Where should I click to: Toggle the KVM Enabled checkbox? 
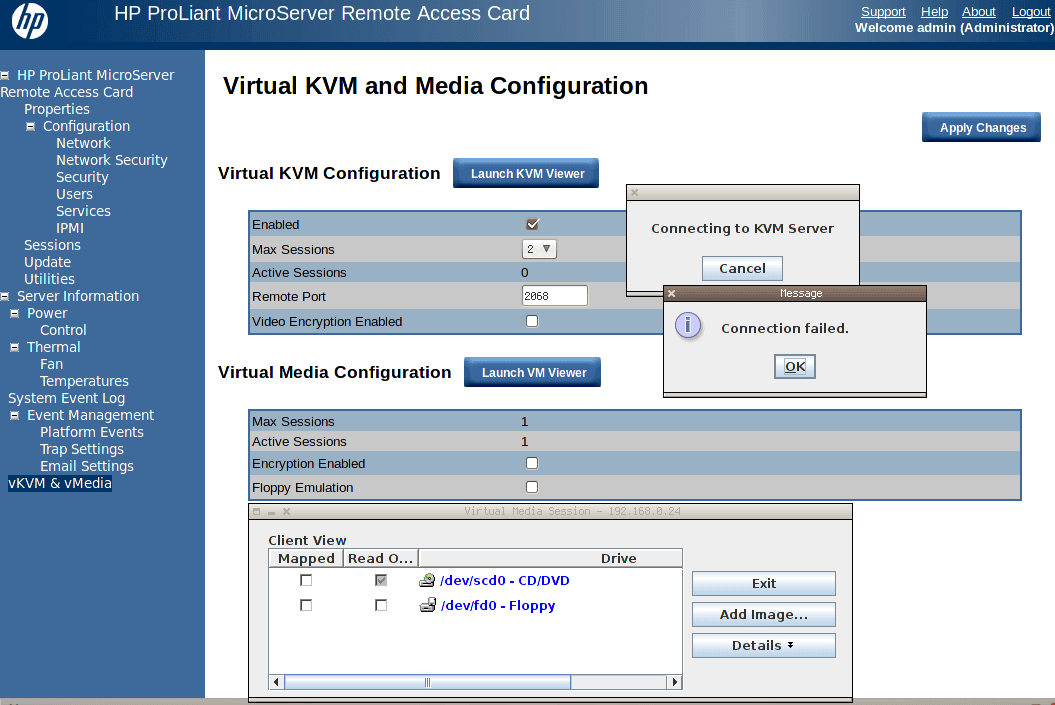532,224
